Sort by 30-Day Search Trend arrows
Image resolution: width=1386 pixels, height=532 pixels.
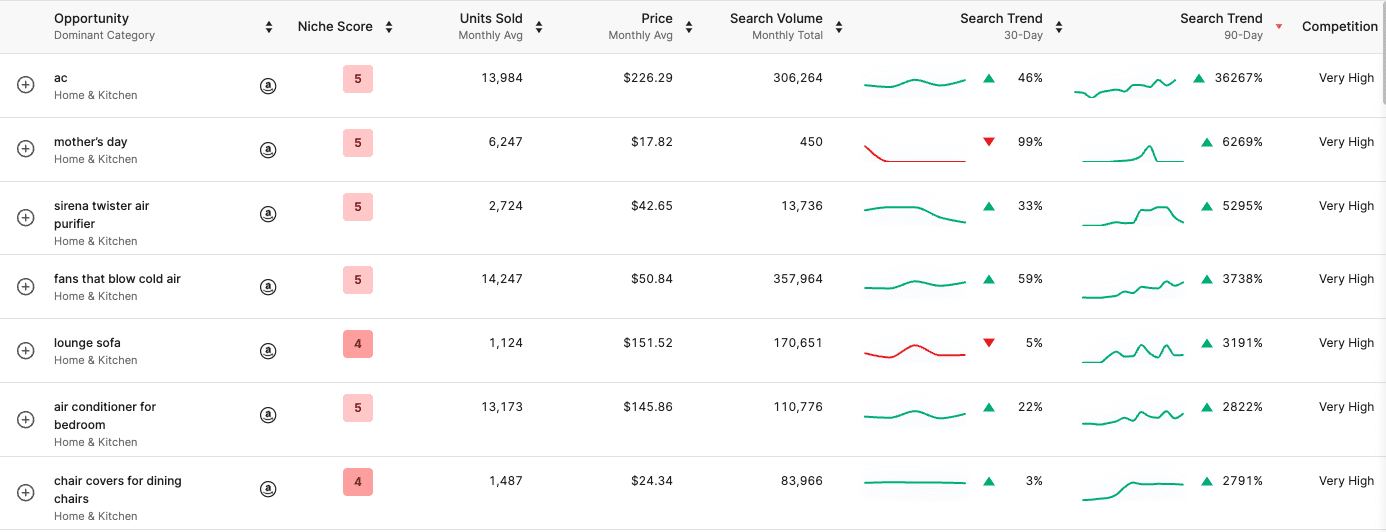[x=1059, y=27]
